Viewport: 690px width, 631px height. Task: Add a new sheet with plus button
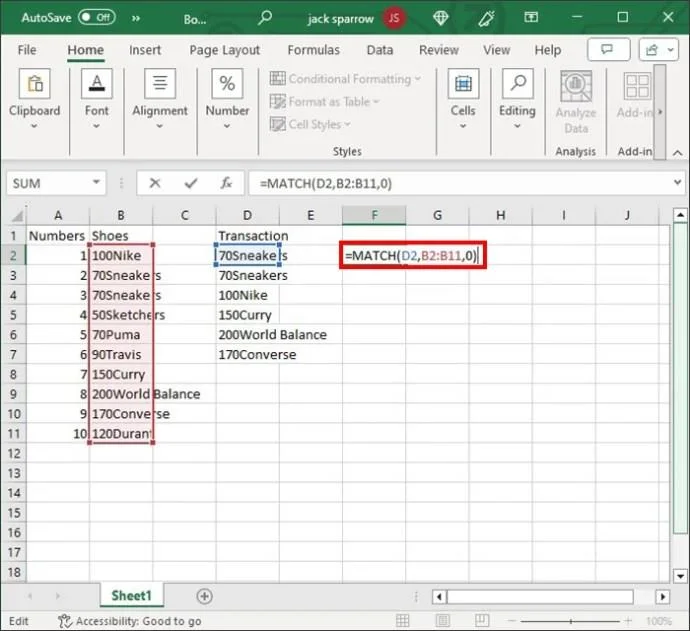(204, 596)
